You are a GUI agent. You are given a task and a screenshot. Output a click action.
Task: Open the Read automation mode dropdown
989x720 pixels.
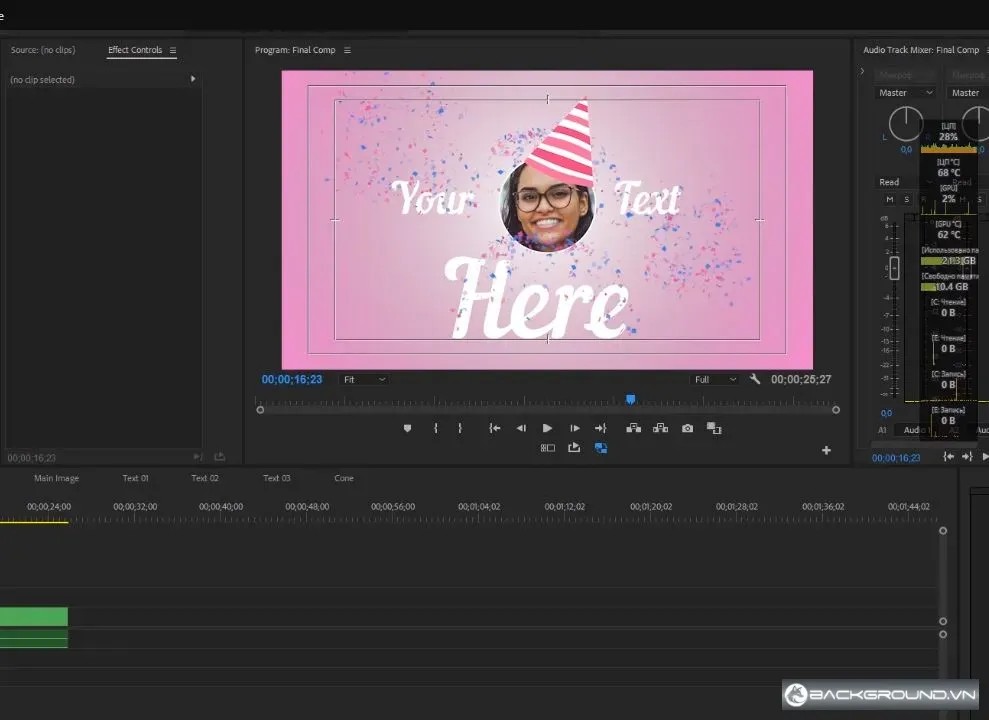click(x=906, y=182)
